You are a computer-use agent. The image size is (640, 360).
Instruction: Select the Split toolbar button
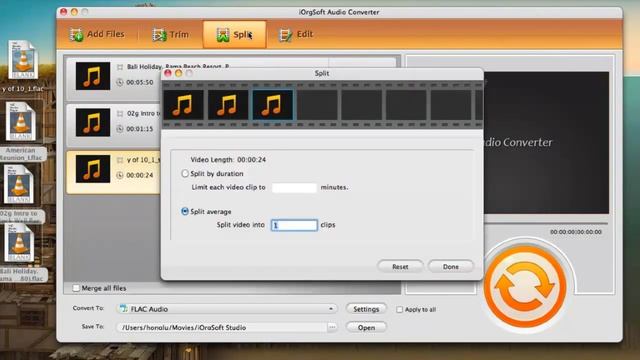point(235,35)
